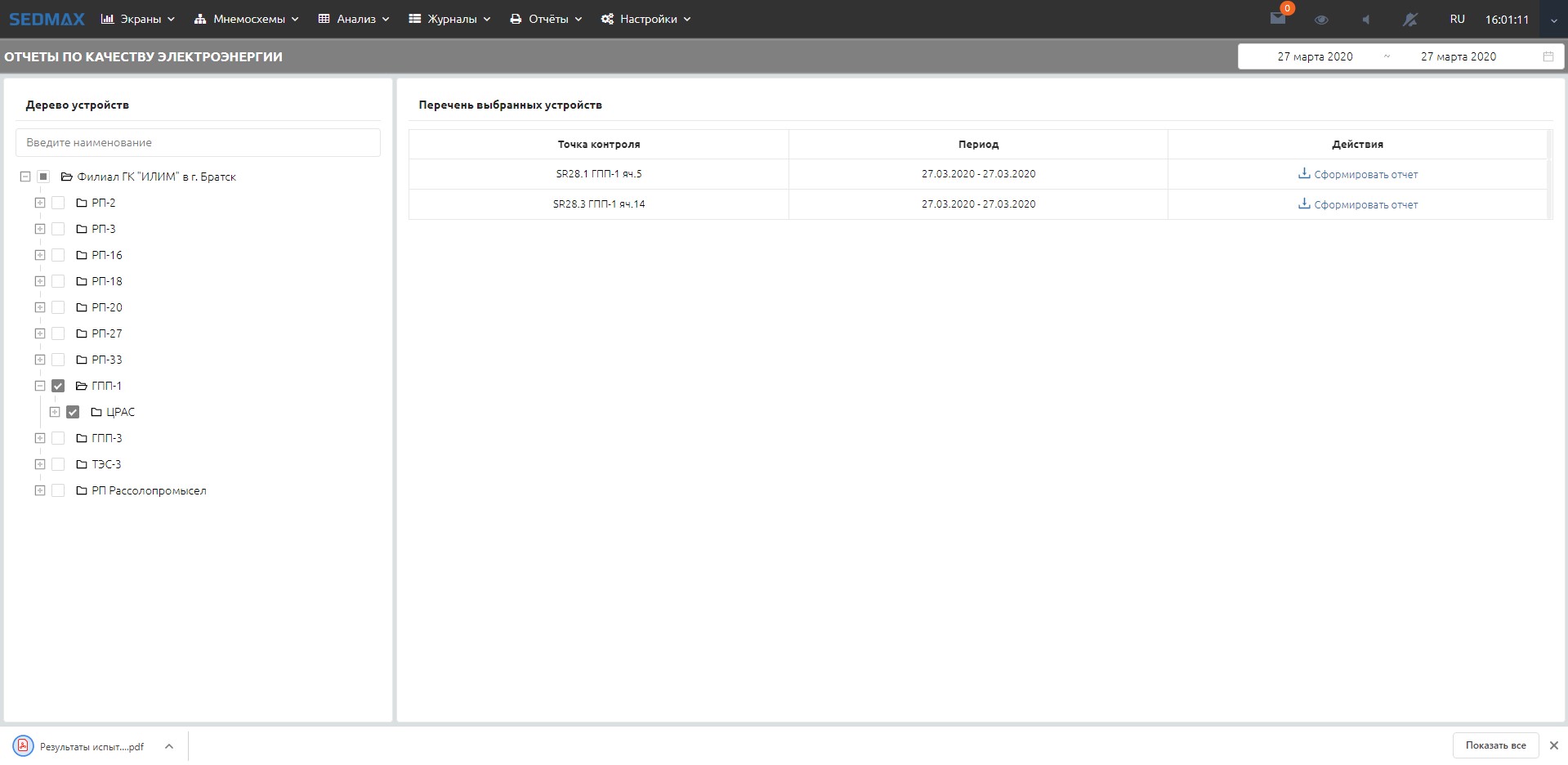Image resolution: width=1568 pixels, height=765 pixels.
Task: Click the Показать все button
Action: tap(1495, 745)
